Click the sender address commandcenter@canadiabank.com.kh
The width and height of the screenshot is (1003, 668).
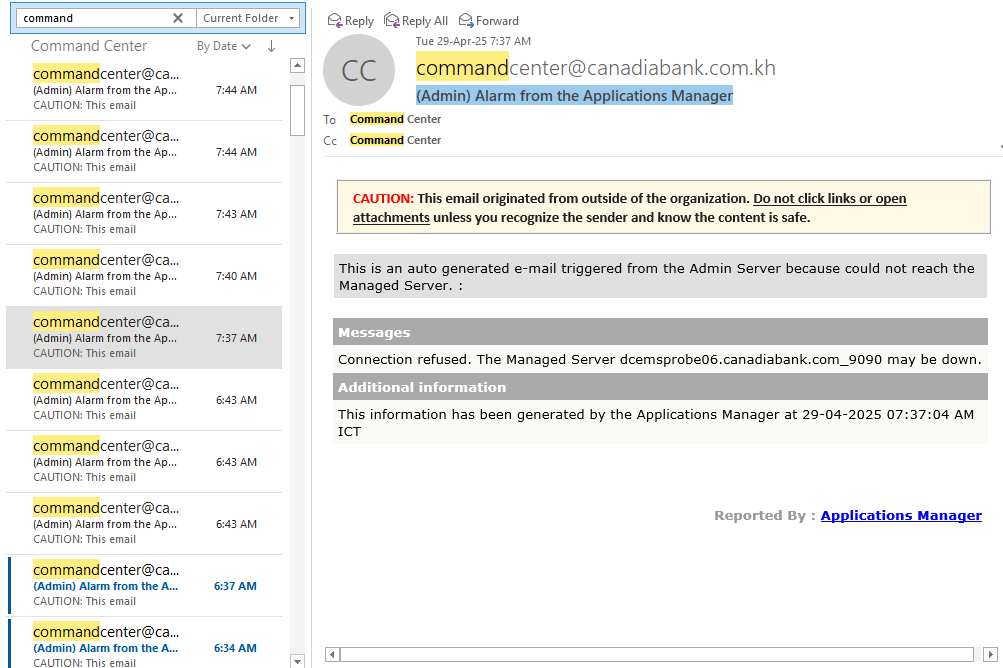pos(596,67)
